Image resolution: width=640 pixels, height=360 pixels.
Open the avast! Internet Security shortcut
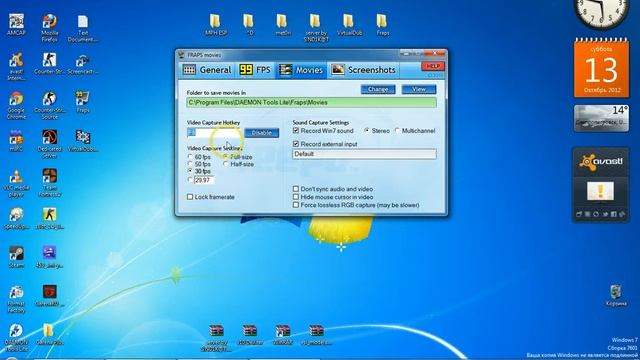click(16, 67)
